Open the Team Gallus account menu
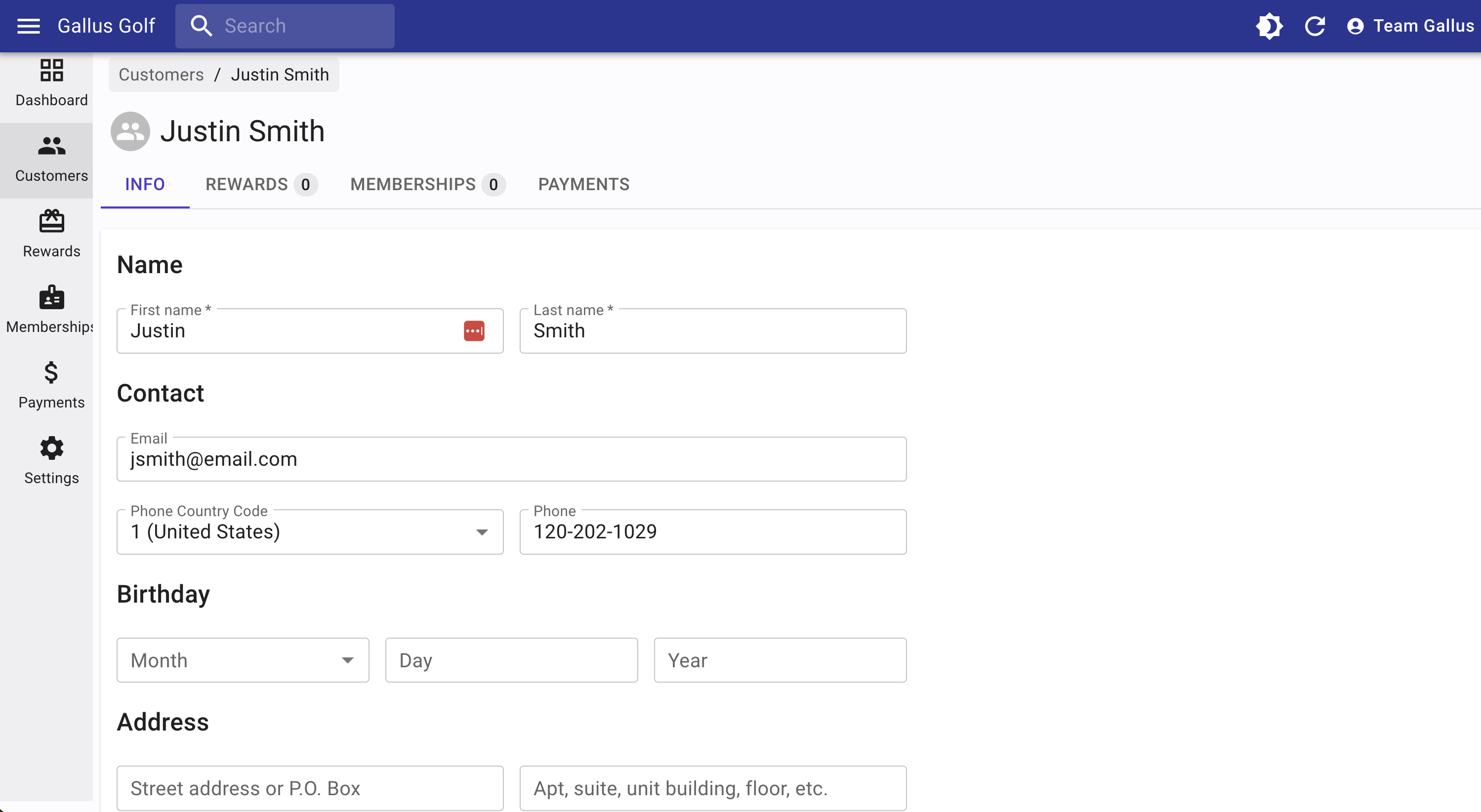Image resolution: width=1481 pixels, height=812 pixels. [1410, 26]
